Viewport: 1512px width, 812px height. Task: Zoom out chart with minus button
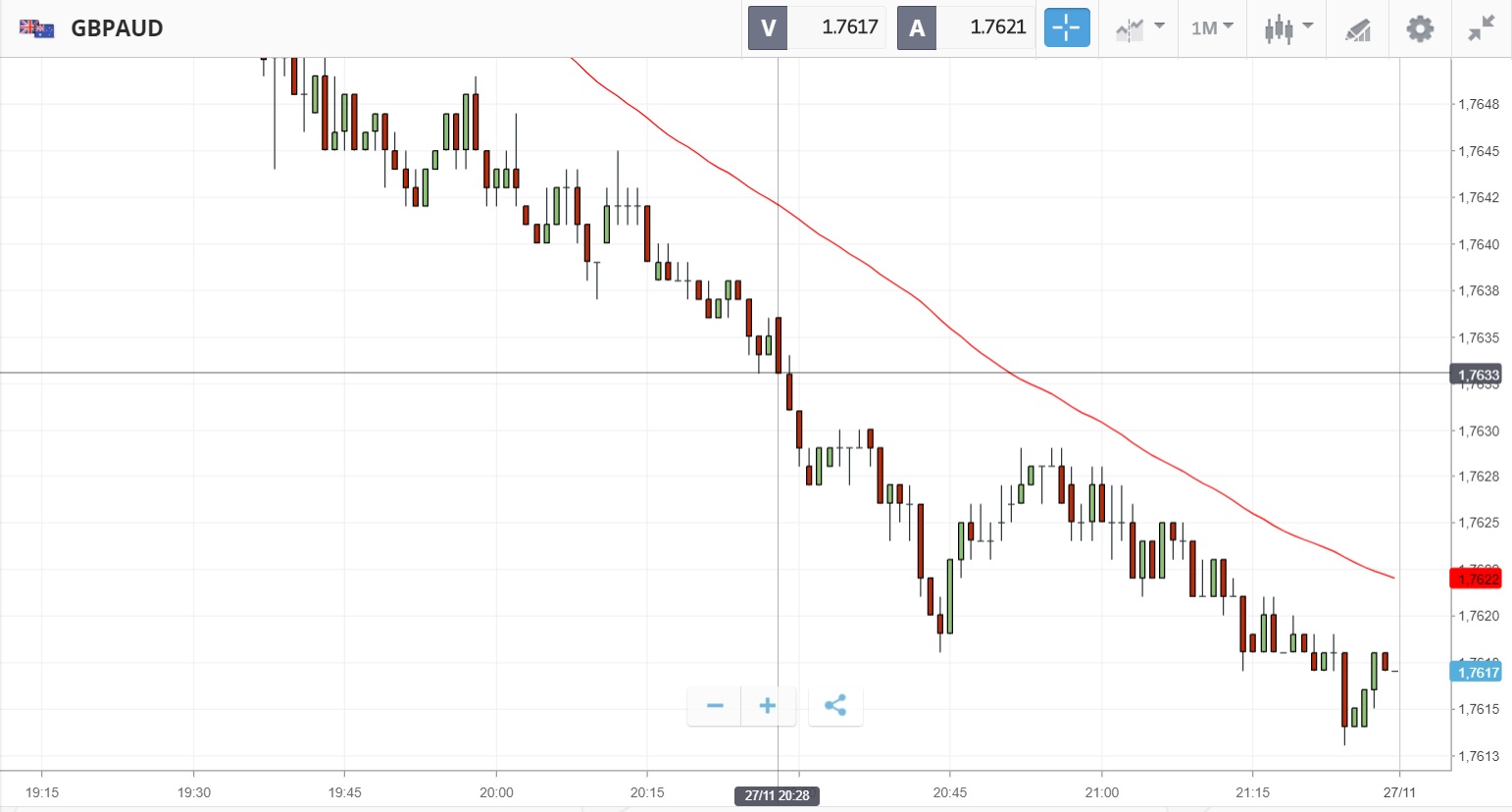(x=715, y=706)
